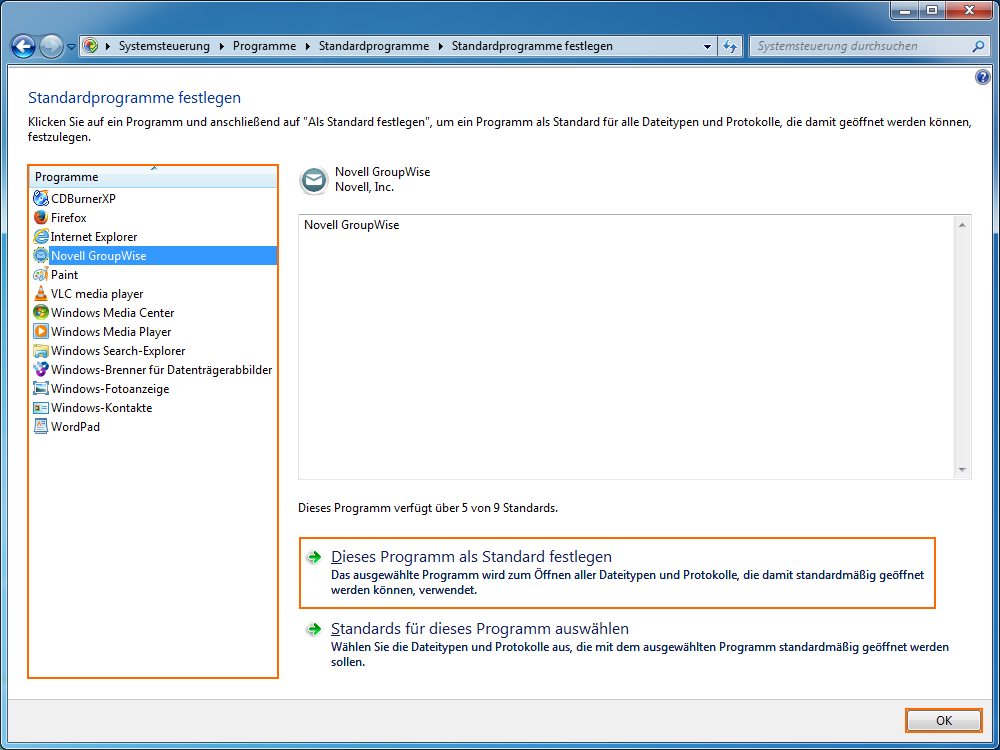
Task: Click the CDBurnerXP program icon
Action: point(41,198)
